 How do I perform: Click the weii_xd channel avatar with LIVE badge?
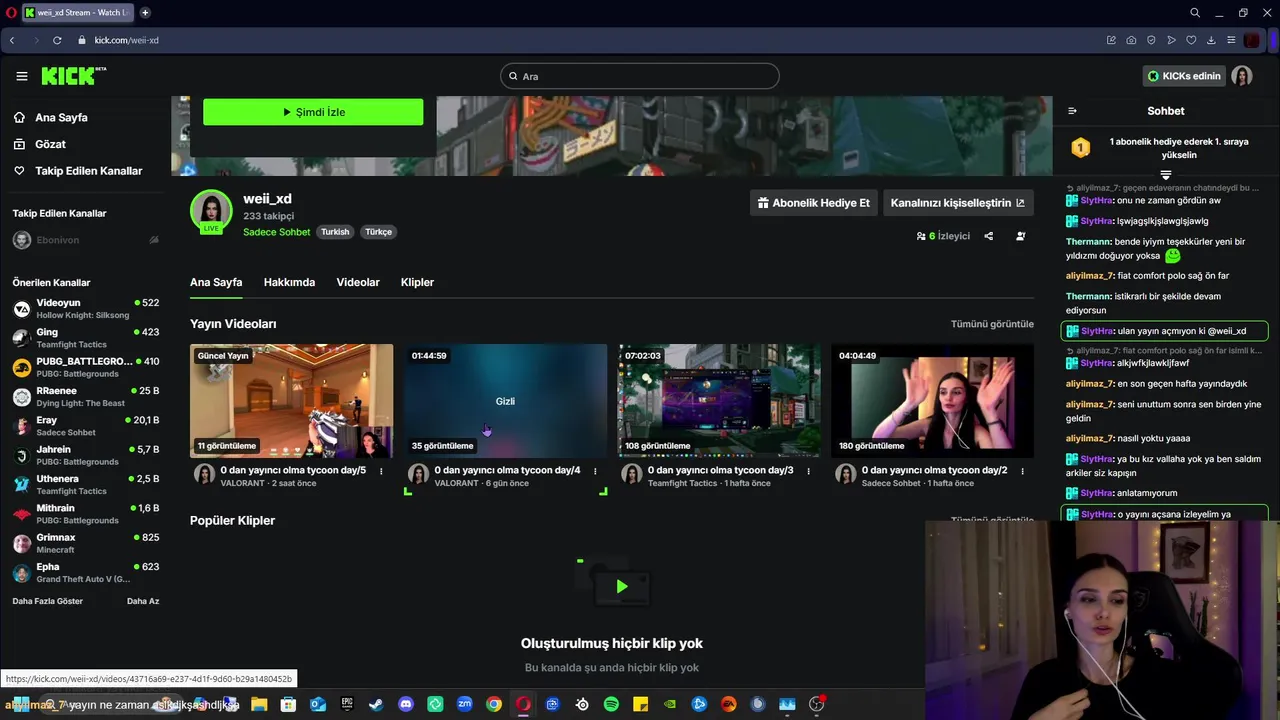211,212
